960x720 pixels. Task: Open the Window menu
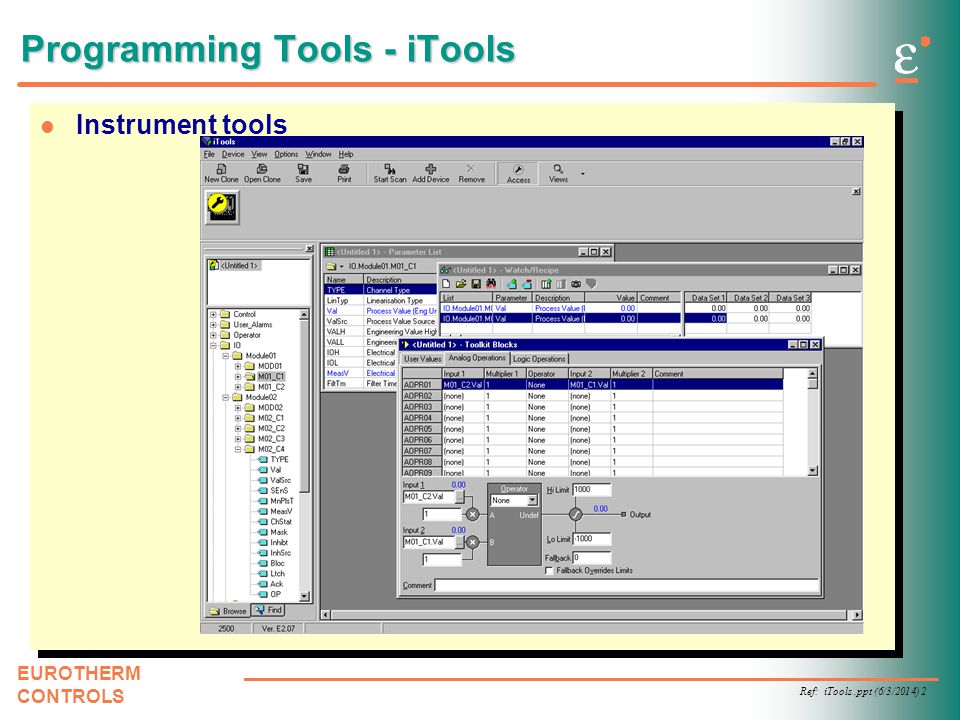coord(318,154)
